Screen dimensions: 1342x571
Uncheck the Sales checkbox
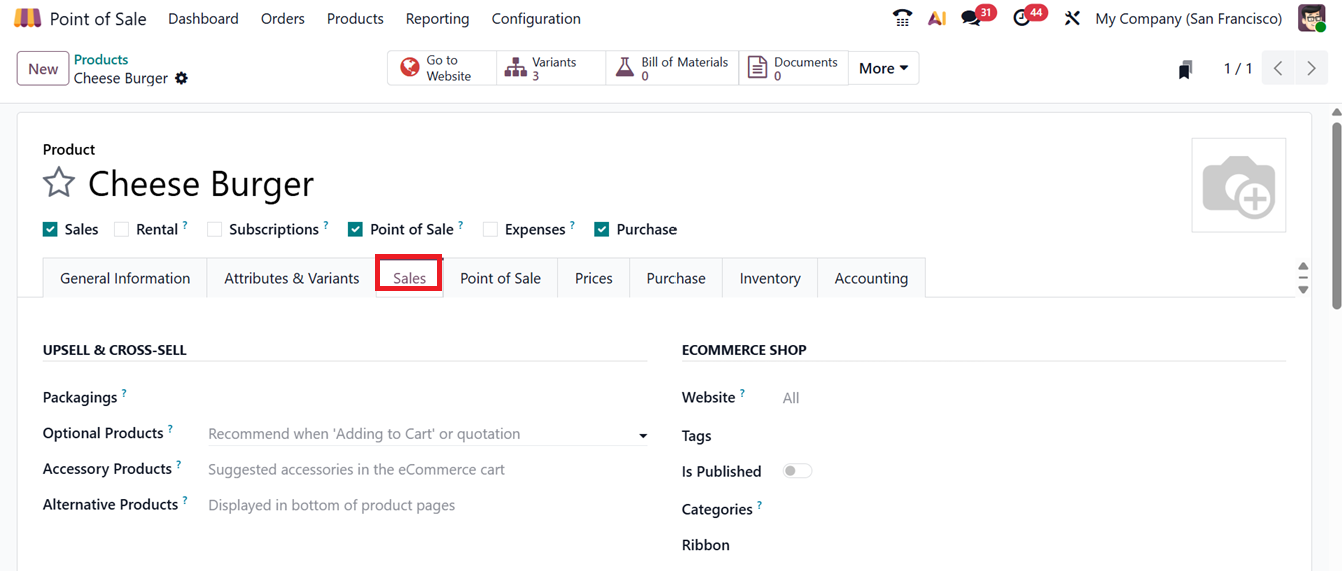(x=50, y=229)
